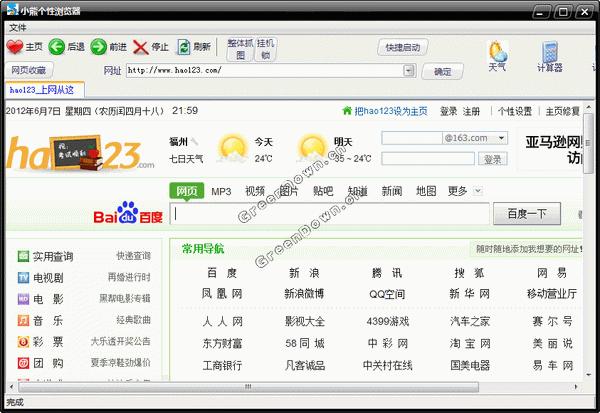The image size is (600, 413).
Task: Click the horizontal scrollbar right arrow
Action: tap(576, 387)
